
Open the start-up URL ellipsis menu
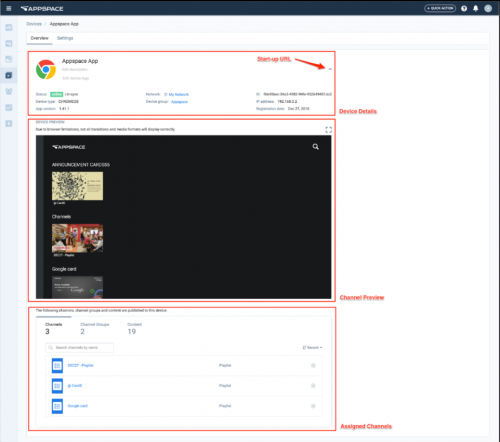330,69
